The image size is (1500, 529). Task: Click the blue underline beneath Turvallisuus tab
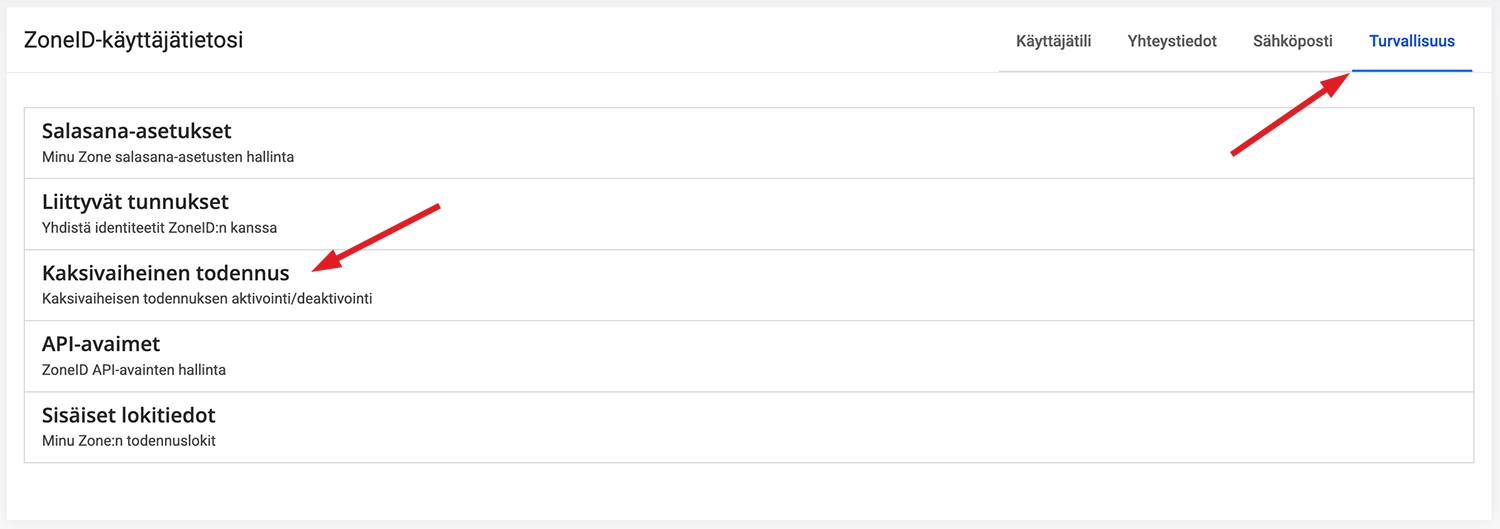coord(1411,71)
